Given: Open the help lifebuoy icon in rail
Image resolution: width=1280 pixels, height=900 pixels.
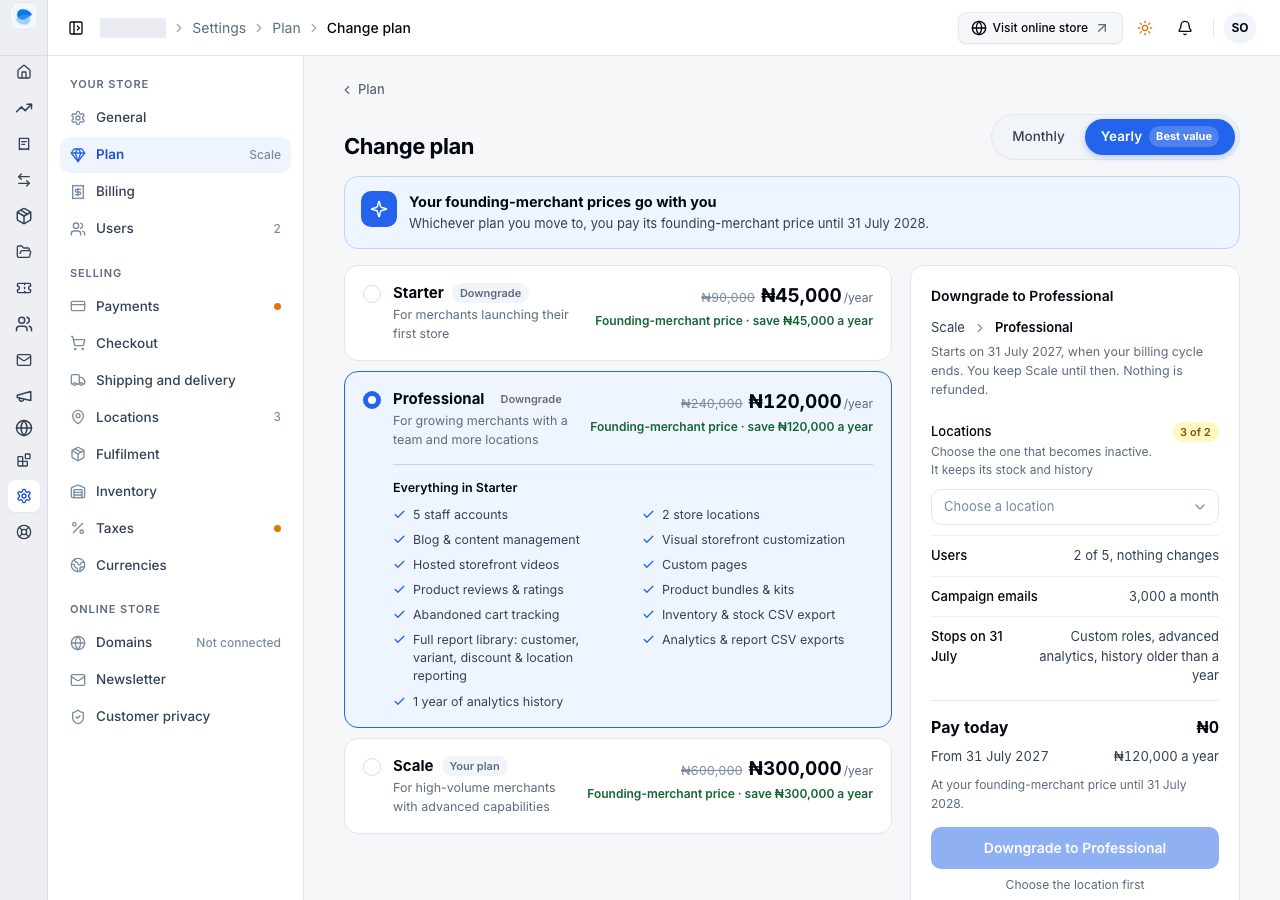Looking at the screenshot, I should 24,532.
